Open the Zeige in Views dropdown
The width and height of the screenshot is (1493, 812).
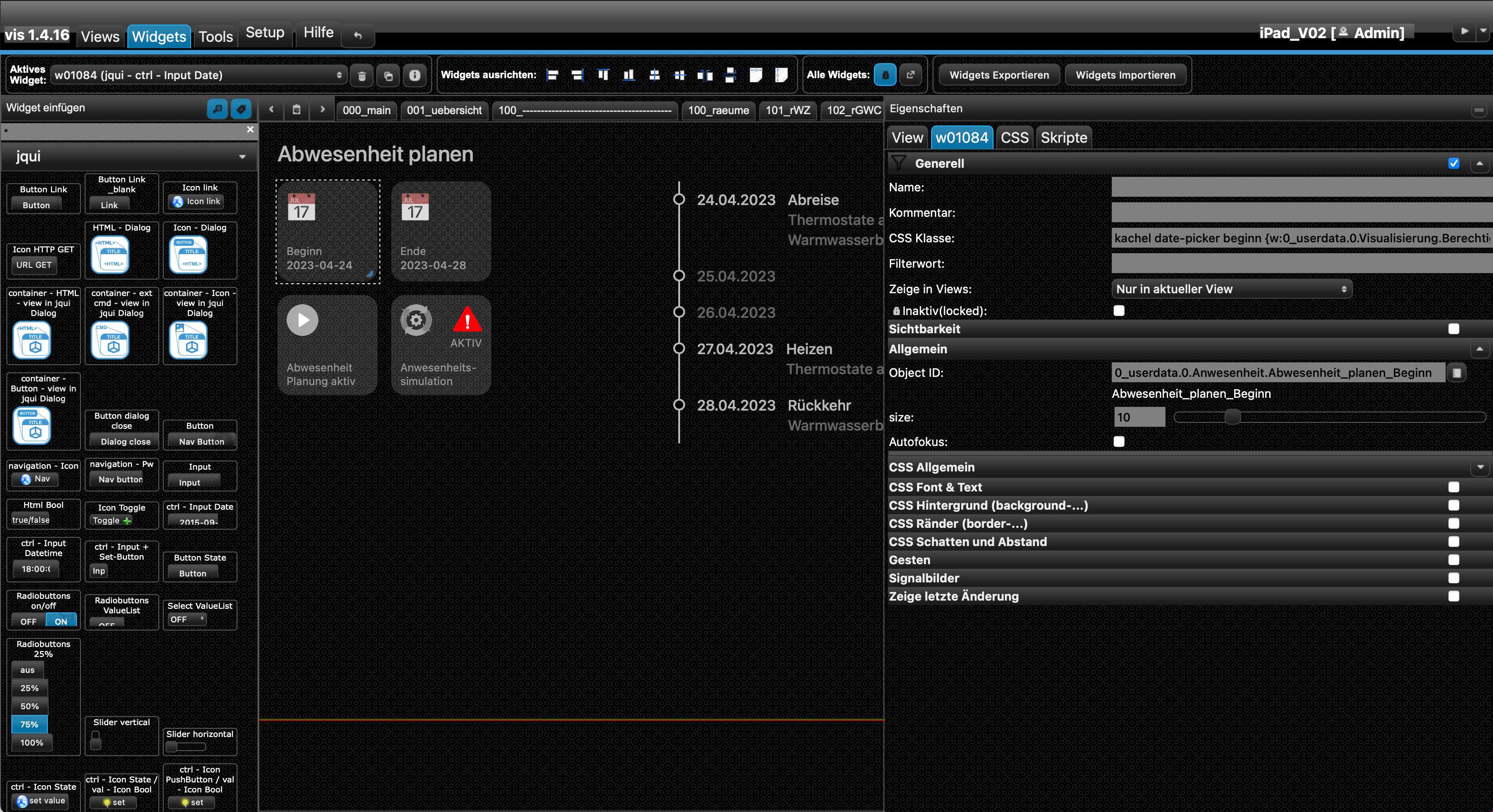(1231, 289)
